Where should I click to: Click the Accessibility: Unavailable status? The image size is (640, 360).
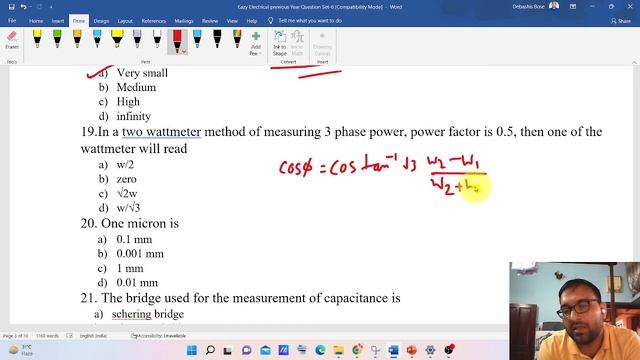tap(159, 336)
